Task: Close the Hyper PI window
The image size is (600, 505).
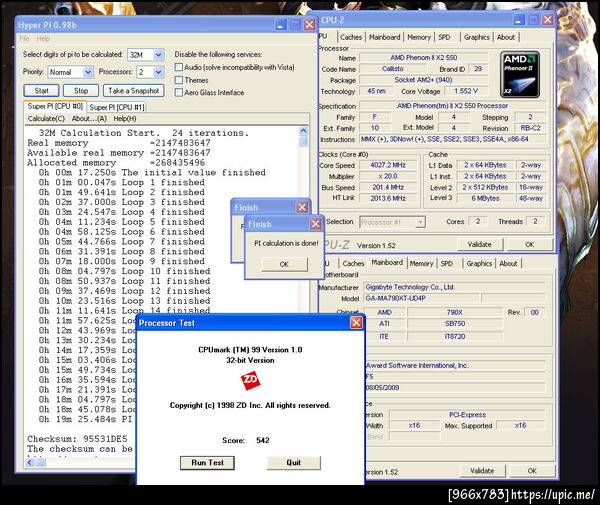Action: [309, 25]
